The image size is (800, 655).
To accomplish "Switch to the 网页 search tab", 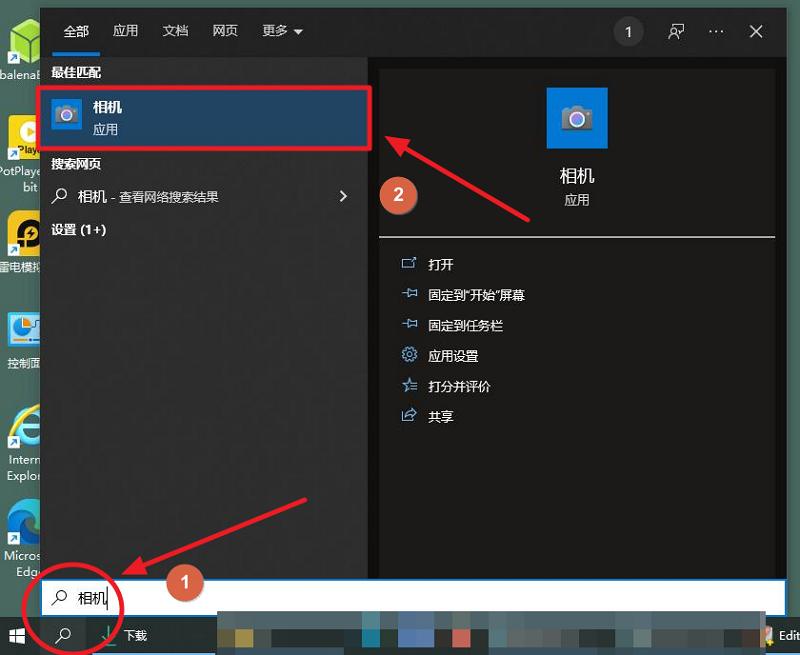I will pyautogui.click(x=225, y=31).
